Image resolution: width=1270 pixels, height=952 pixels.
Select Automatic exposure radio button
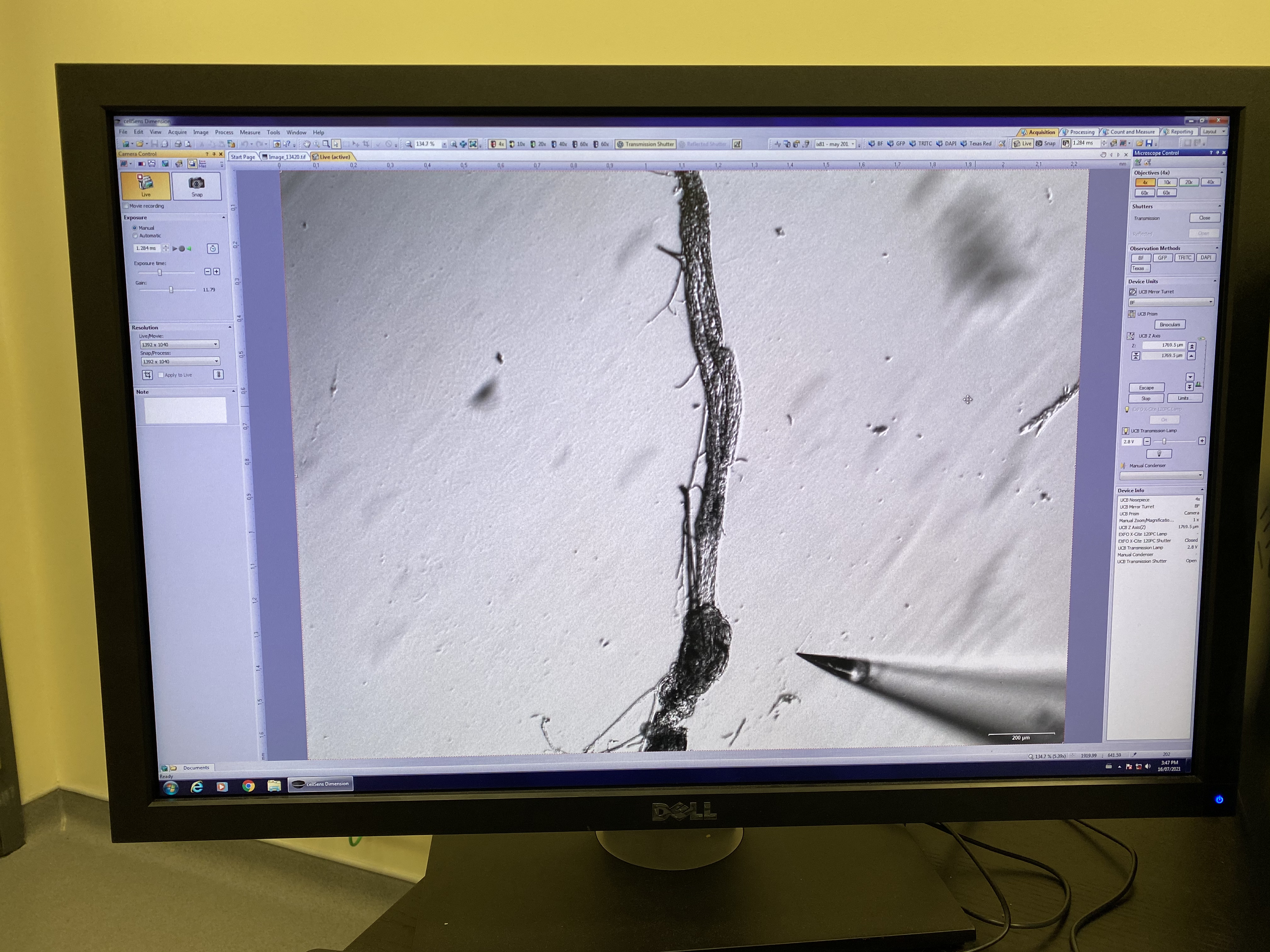(135, 236)
